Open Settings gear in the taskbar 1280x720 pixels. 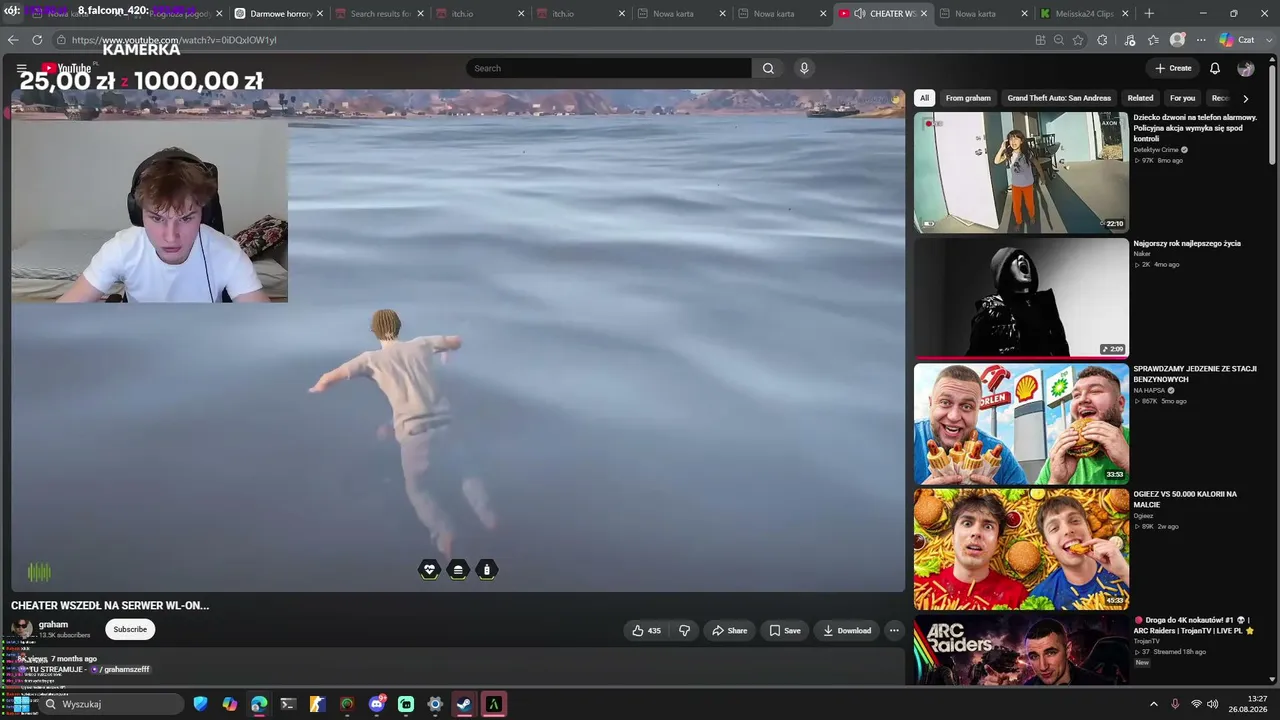(435, 704)
